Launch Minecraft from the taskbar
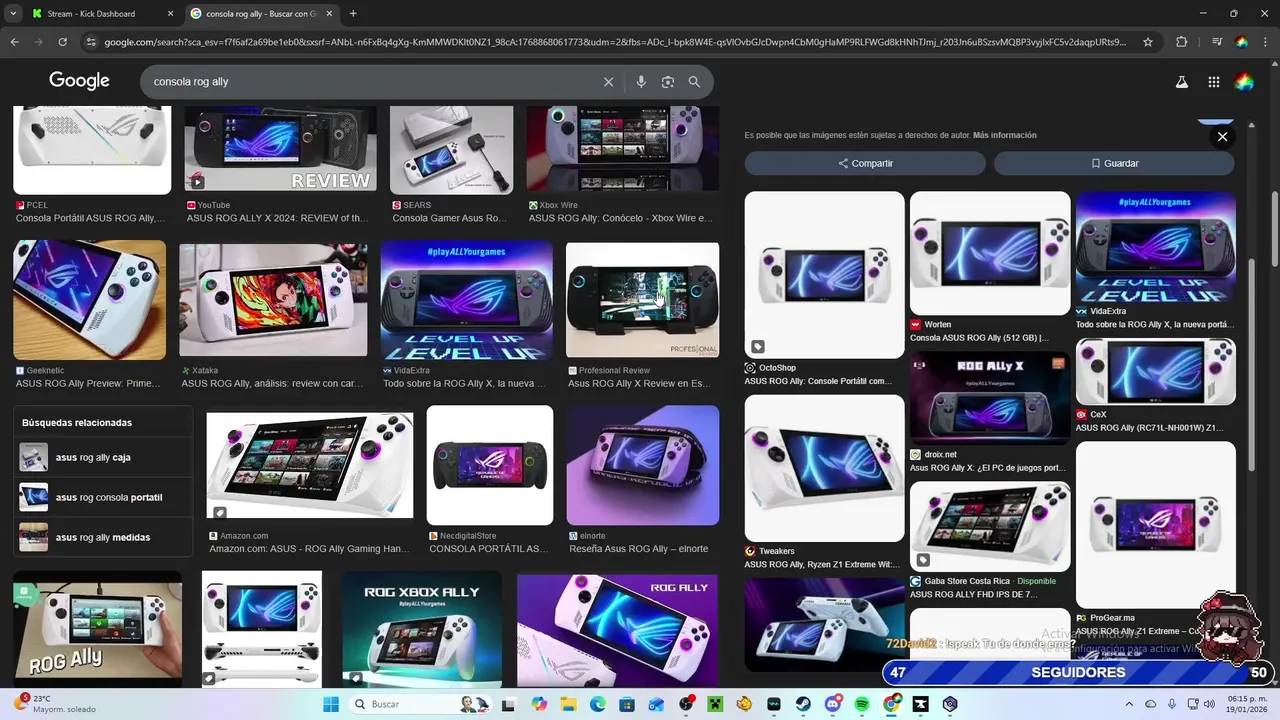This screenshot has width=1280, height=720. 716,704
